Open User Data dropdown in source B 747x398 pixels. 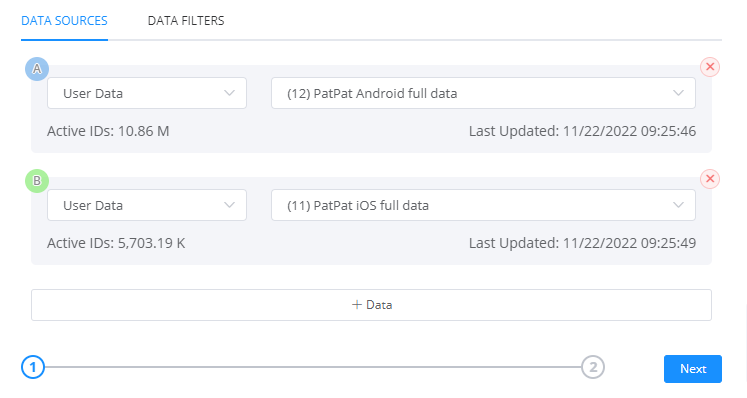(147, 205)
